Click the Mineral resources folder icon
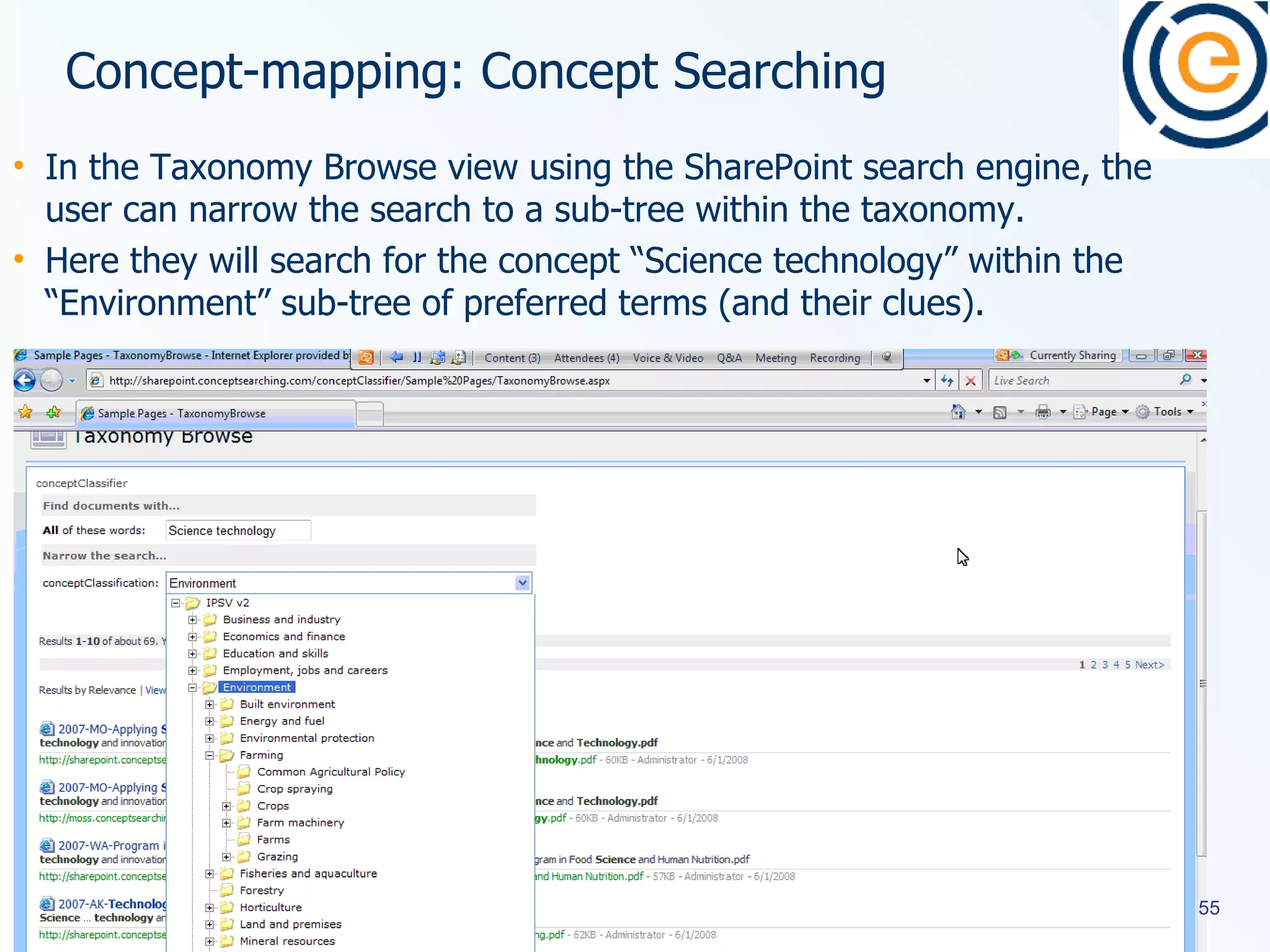1270x952 pixels. point(227,941)
